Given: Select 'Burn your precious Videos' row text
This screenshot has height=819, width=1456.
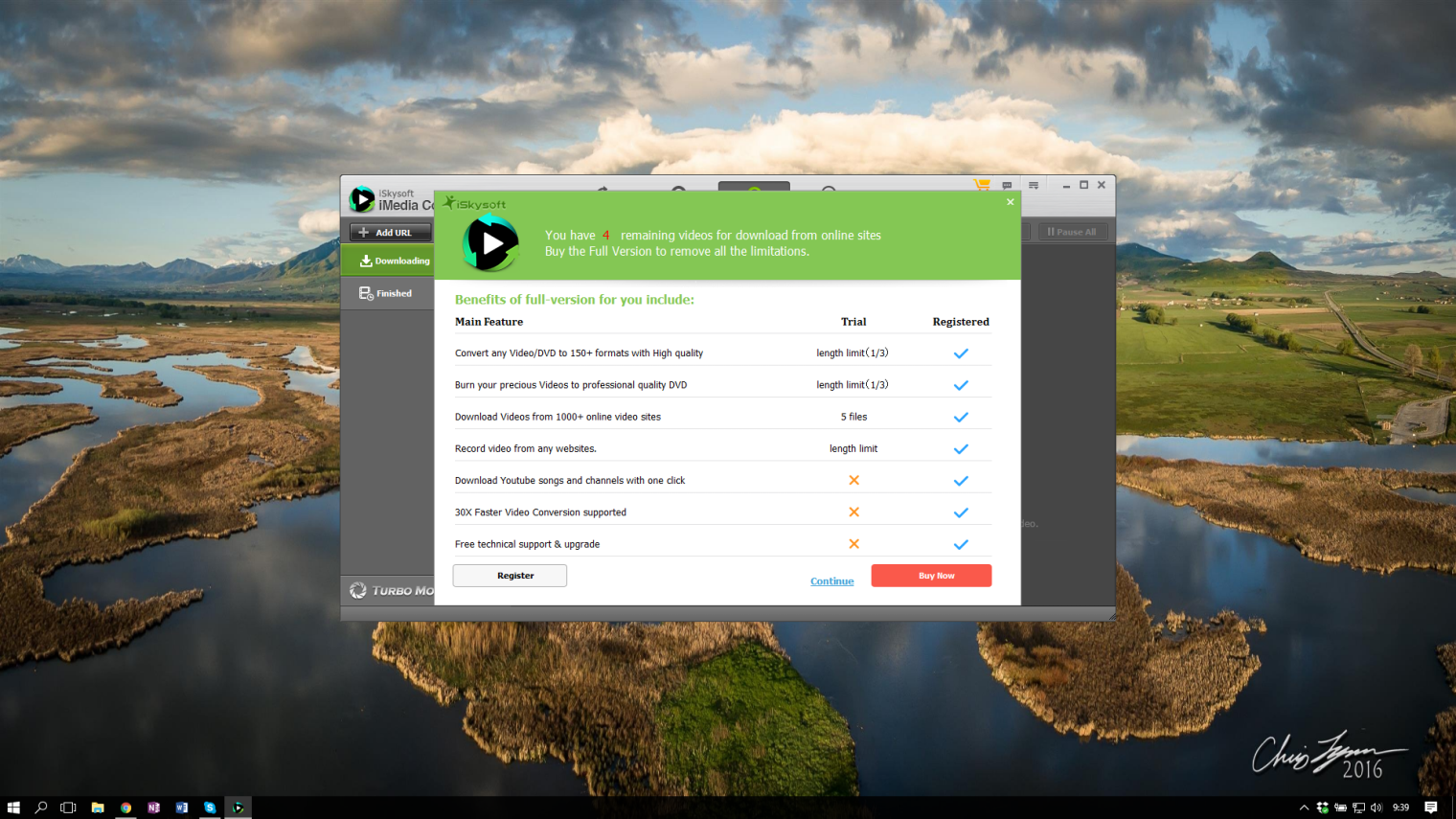Looking at the screenshot, I should 571,385.
